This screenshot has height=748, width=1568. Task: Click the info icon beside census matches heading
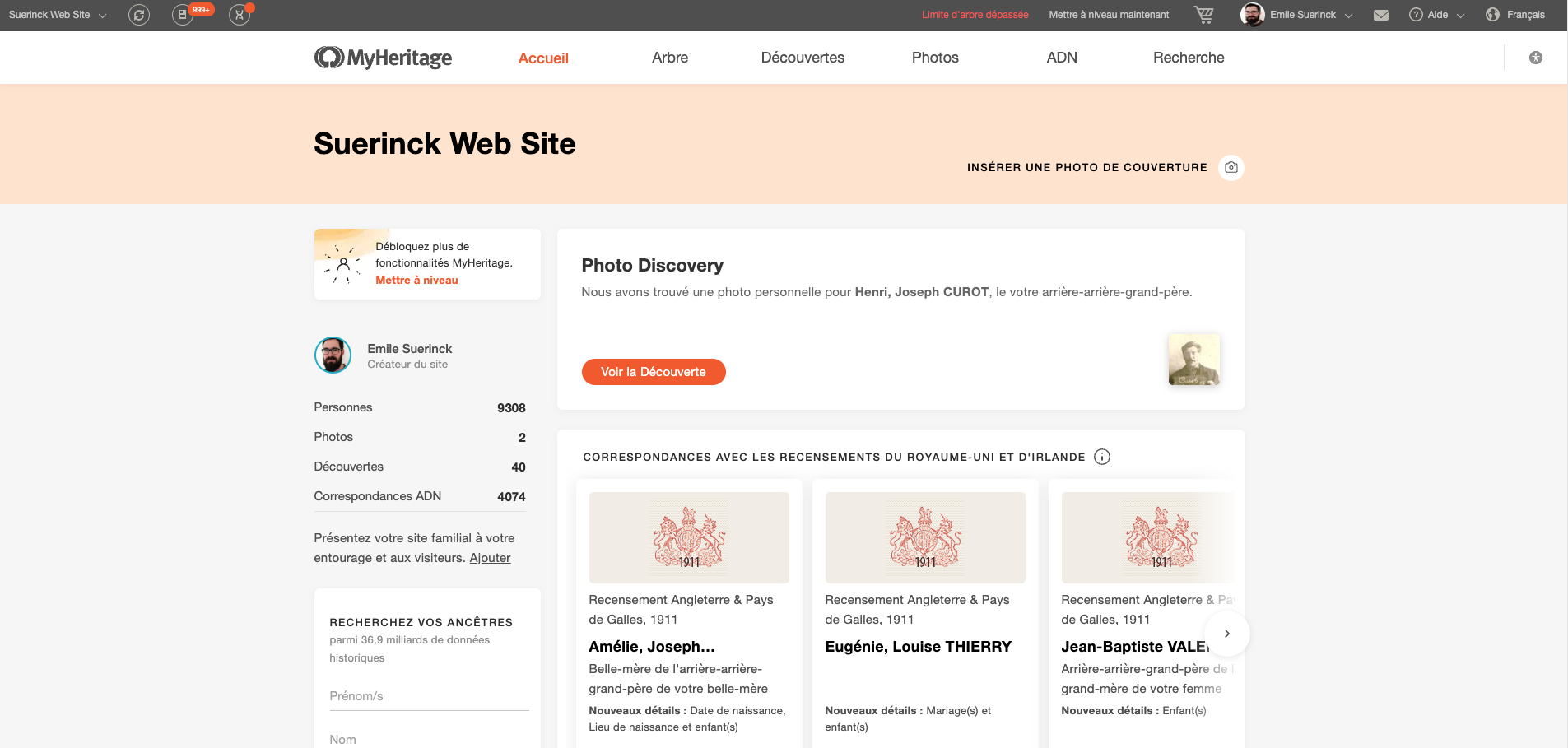[1102, 457]
